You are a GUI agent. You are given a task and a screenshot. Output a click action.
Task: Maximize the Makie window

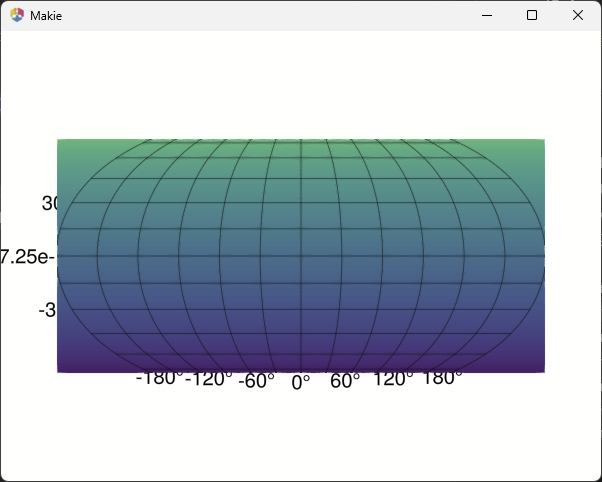pyautogui.click(x=532, y=15)
